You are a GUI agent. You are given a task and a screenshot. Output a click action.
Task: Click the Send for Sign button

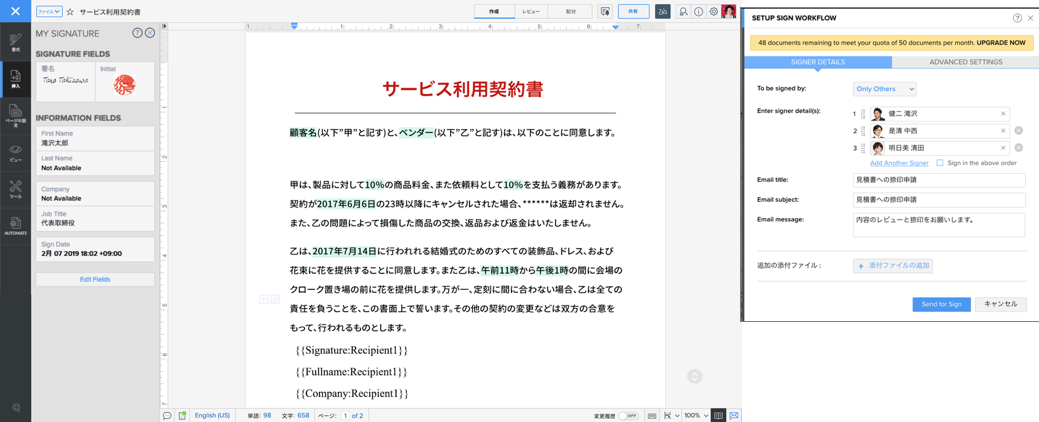point(941,304)
